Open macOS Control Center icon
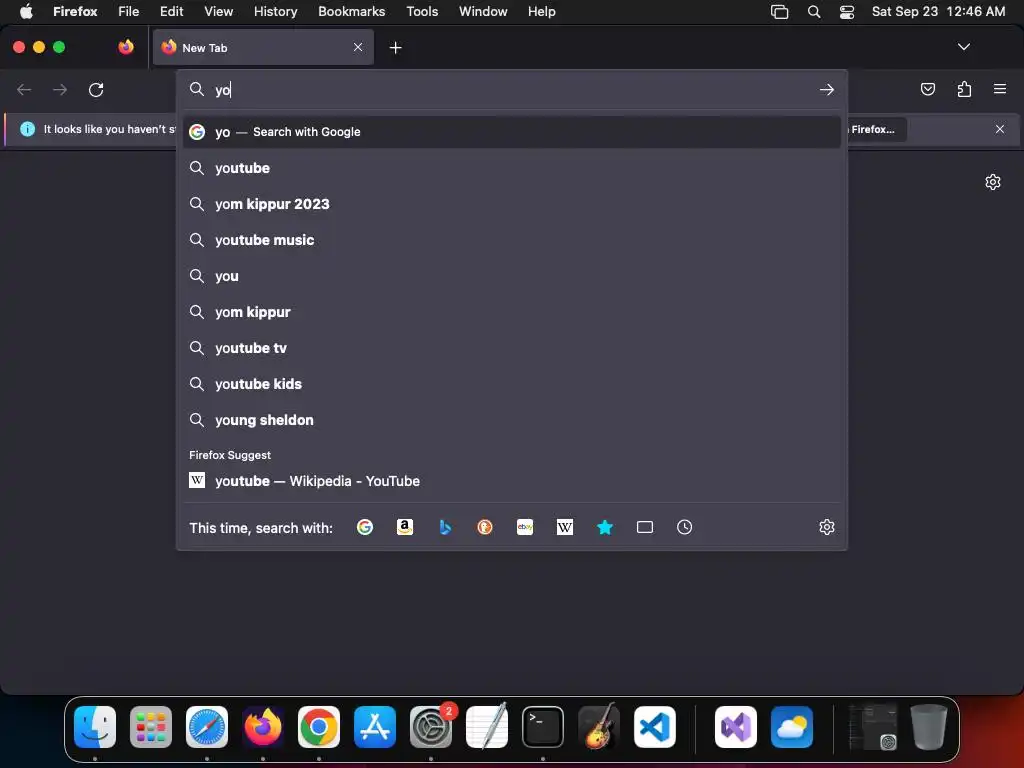This screenshot has width=1024, height=768. point(846,11)
